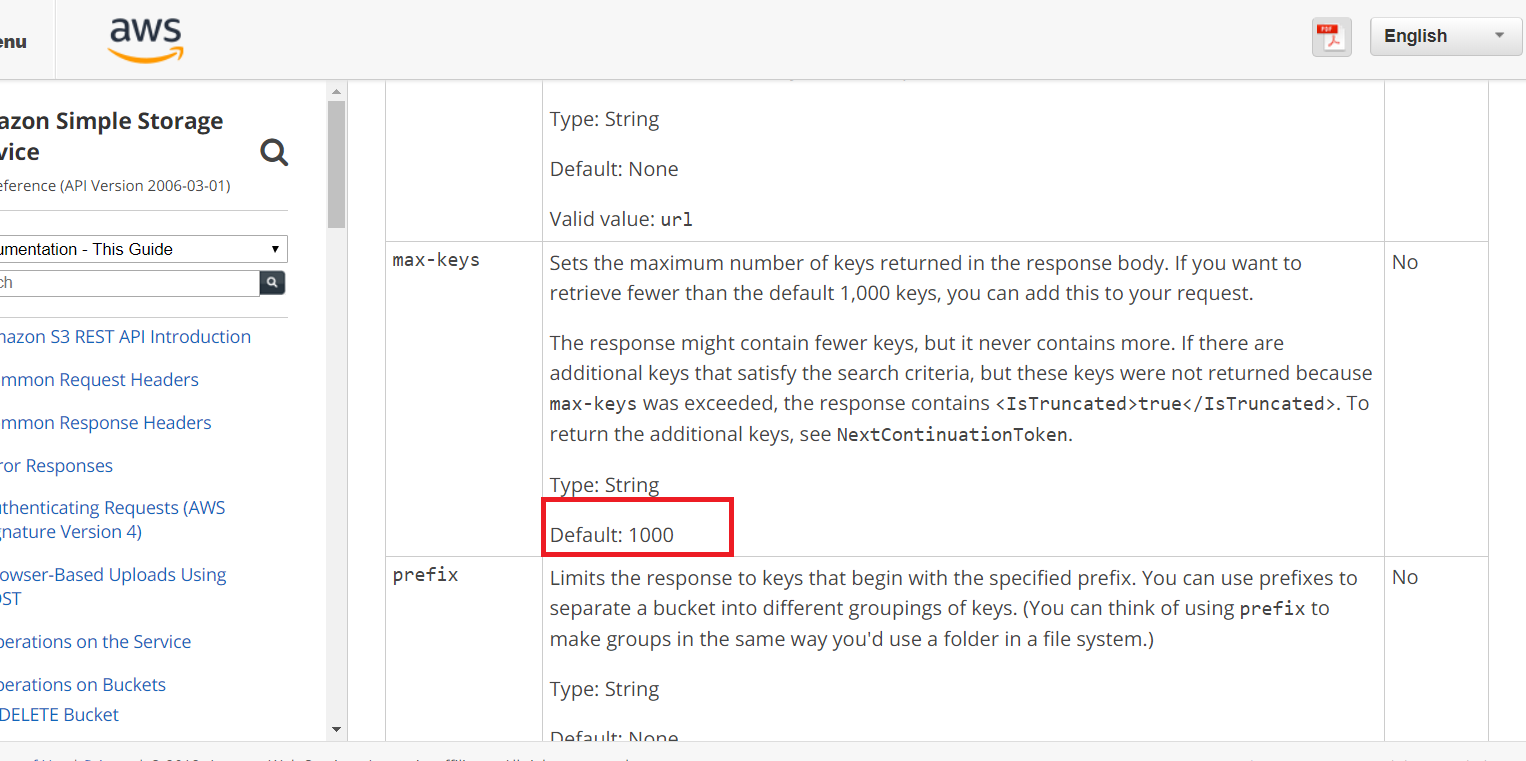The image size is (1526, 761).
Task: Click the scrollbar up arrow
Action: pyautogui.click(x=336, y=90)
